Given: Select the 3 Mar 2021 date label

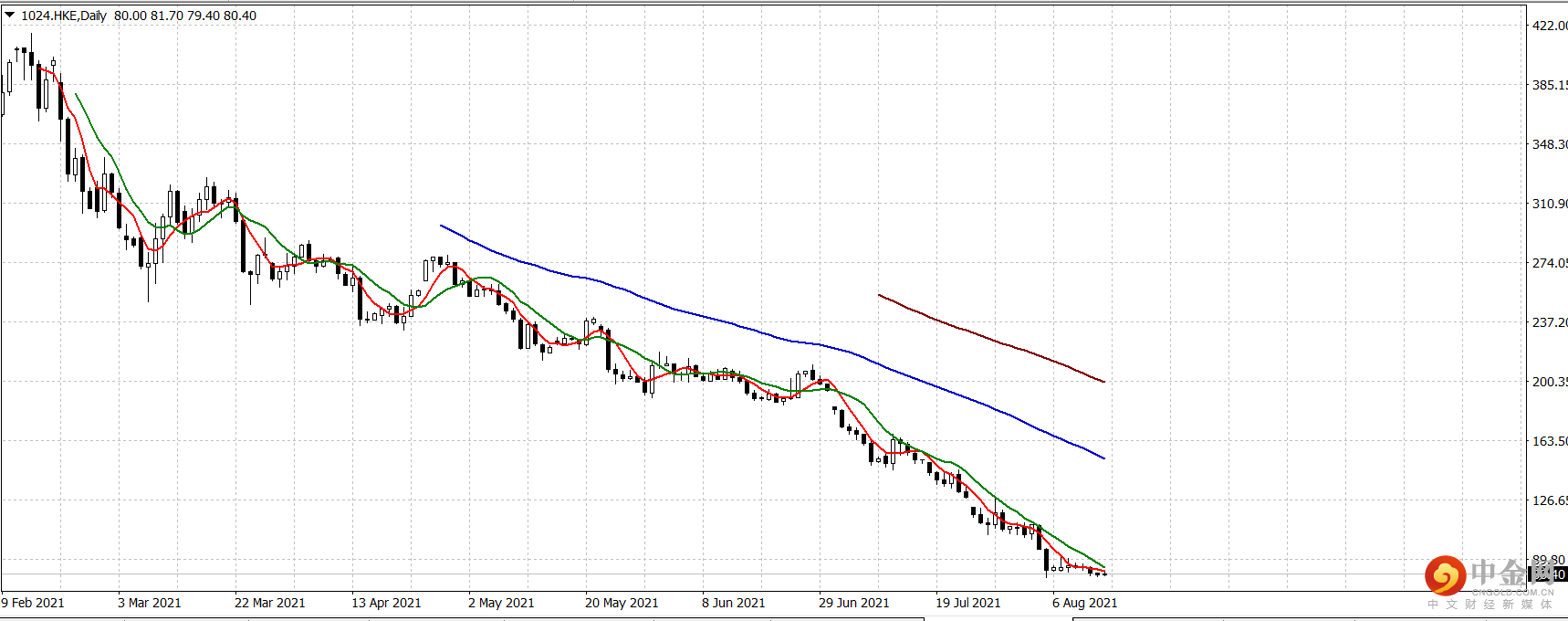Looking at the screenshot, I should (x=150, y=603).
